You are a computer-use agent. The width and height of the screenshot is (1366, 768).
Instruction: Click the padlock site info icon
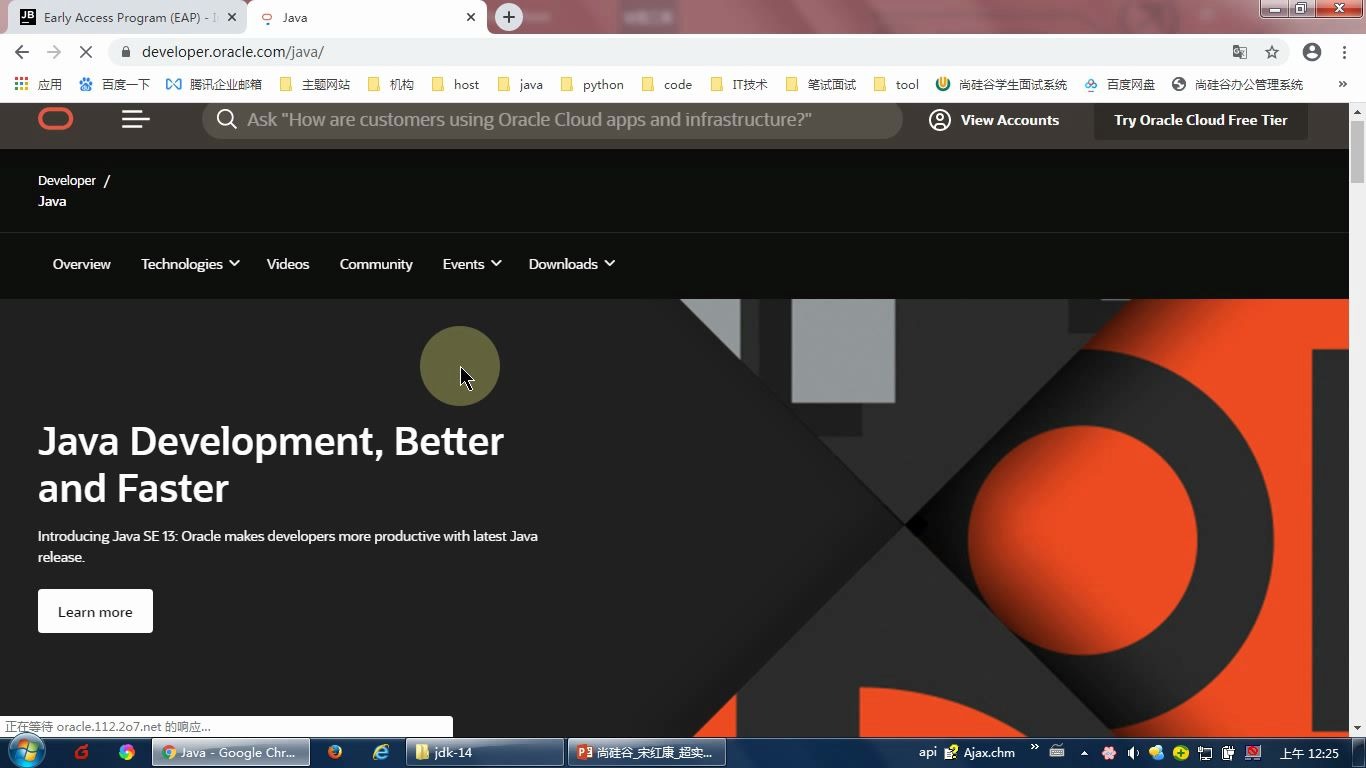point(126,52)
